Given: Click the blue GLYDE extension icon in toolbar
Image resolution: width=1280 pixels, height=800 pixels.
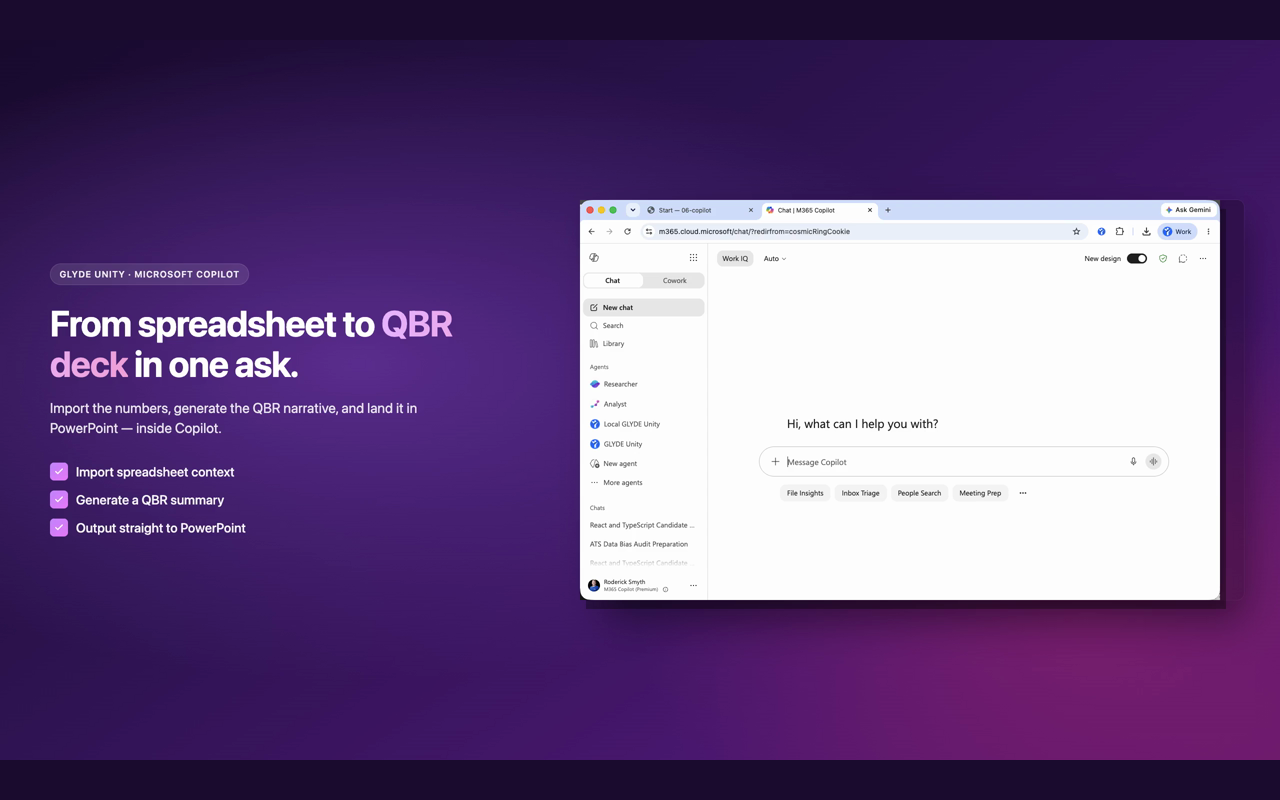Looking at the screenshot, I should [1101, 232].
